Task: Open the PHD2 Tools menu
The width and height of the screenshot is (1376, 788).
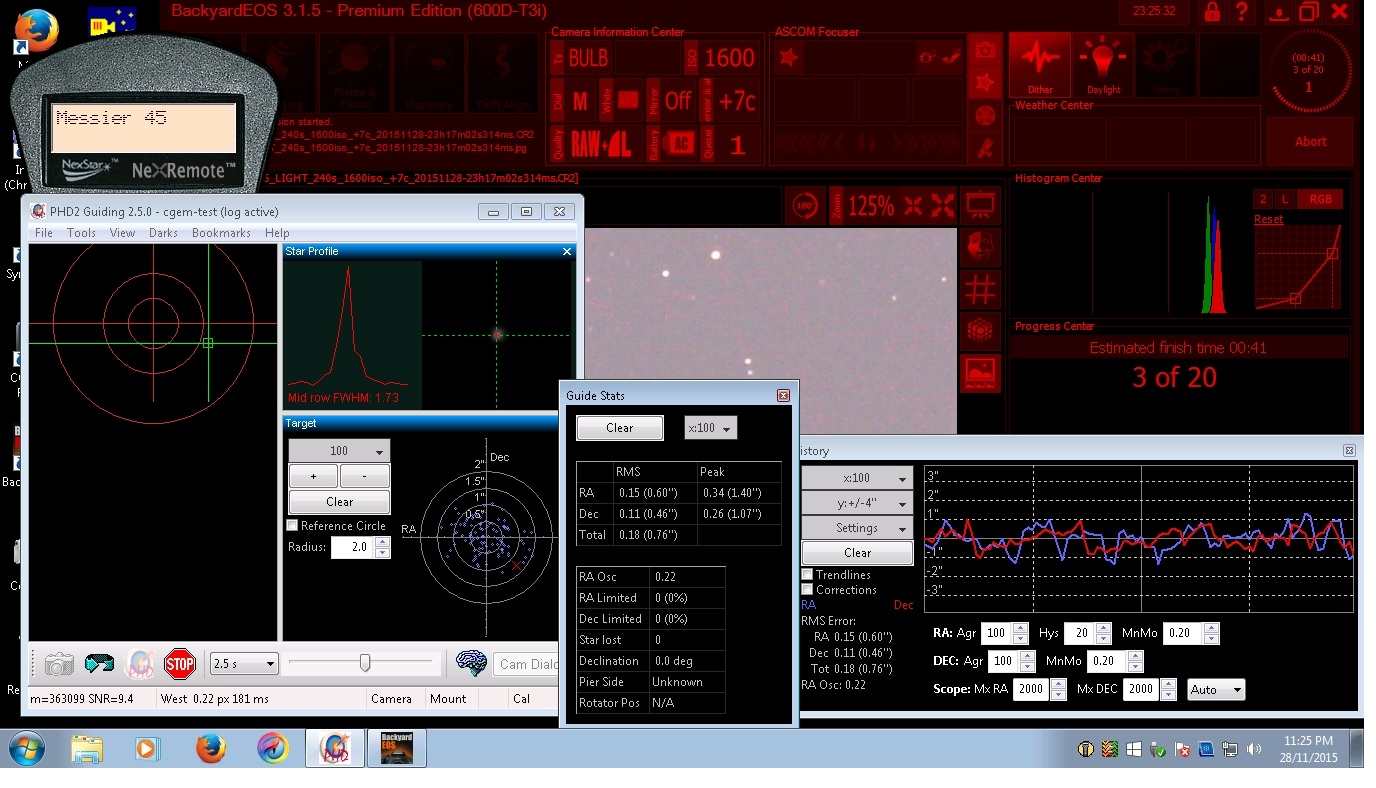Action: (x=81, y=233)
